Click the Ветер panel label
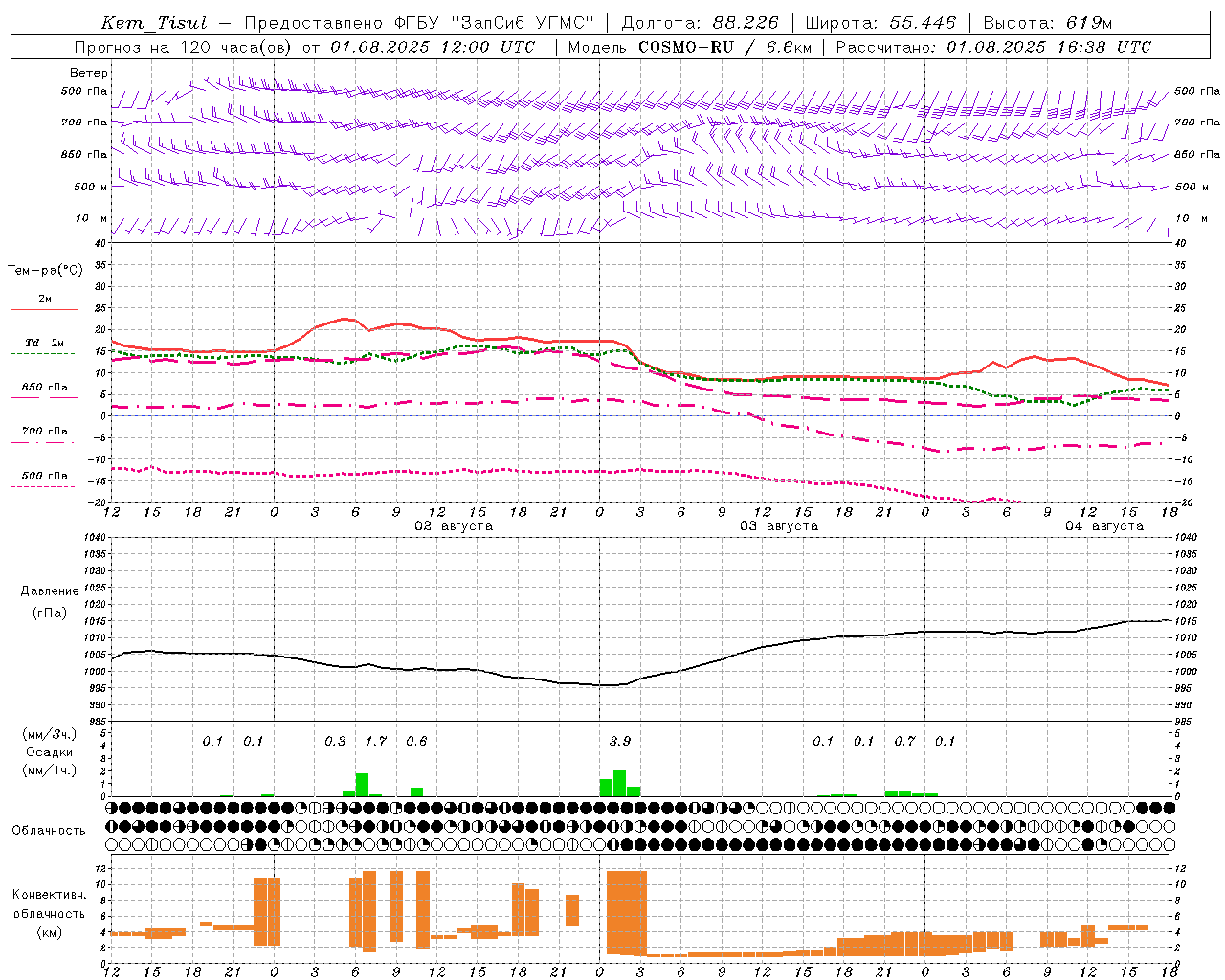 89,73
